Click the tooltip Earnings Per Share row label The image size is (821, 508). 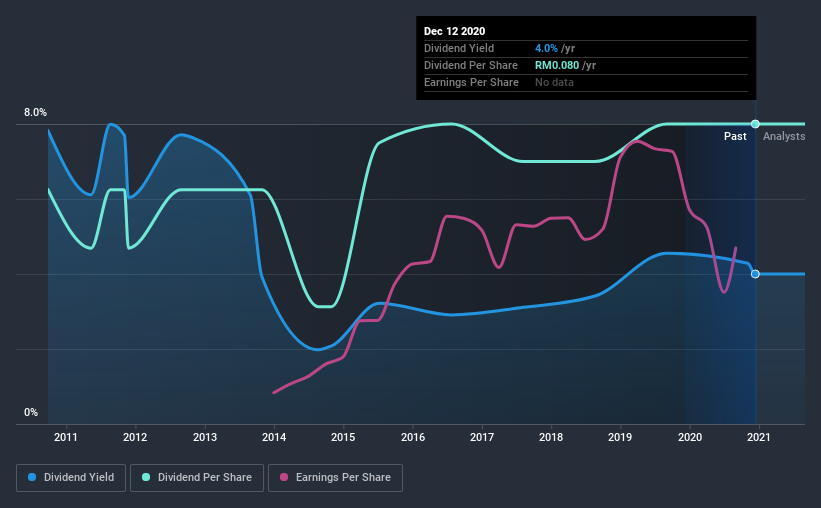pyautogui.click(x=471, y=82)
